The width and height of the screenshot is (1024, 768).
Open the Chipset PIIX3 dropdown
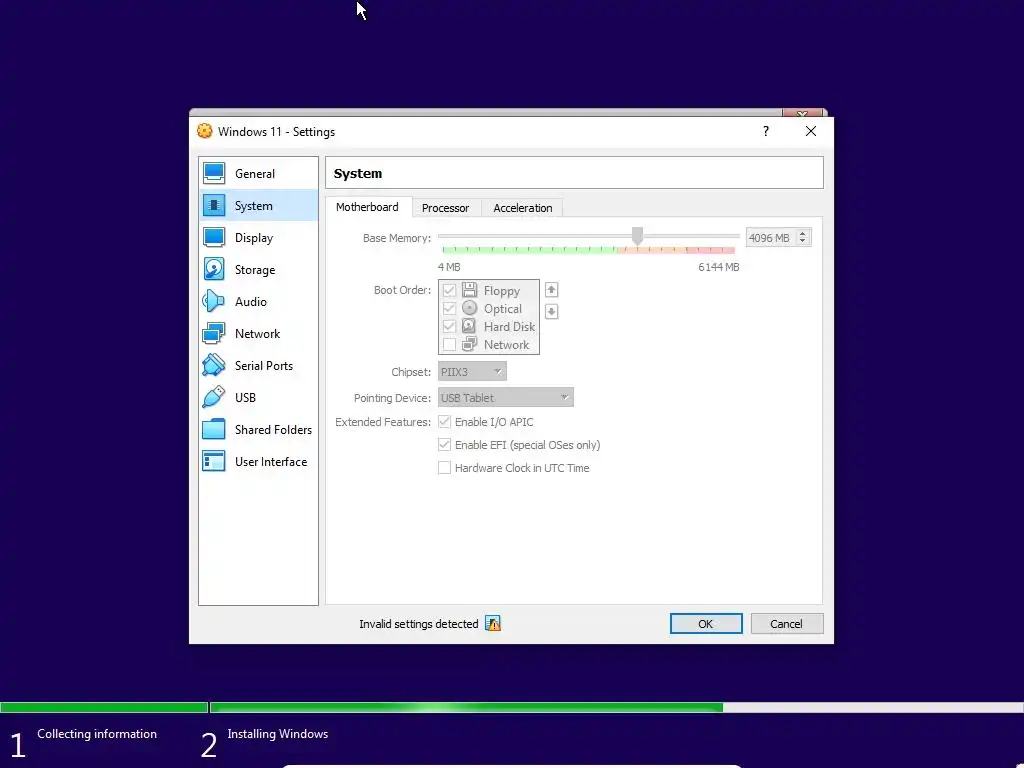[x=472, y=372]
